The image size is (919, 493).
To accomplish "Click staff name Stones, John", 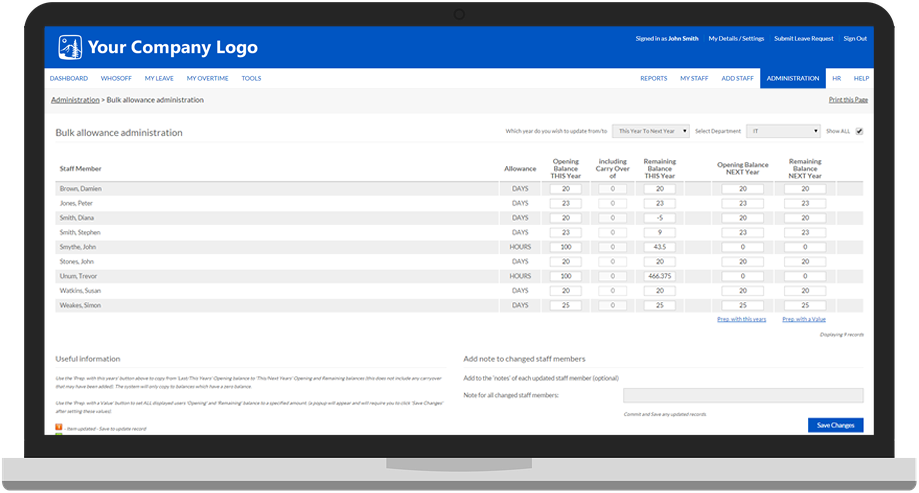I will pos(77,262).
